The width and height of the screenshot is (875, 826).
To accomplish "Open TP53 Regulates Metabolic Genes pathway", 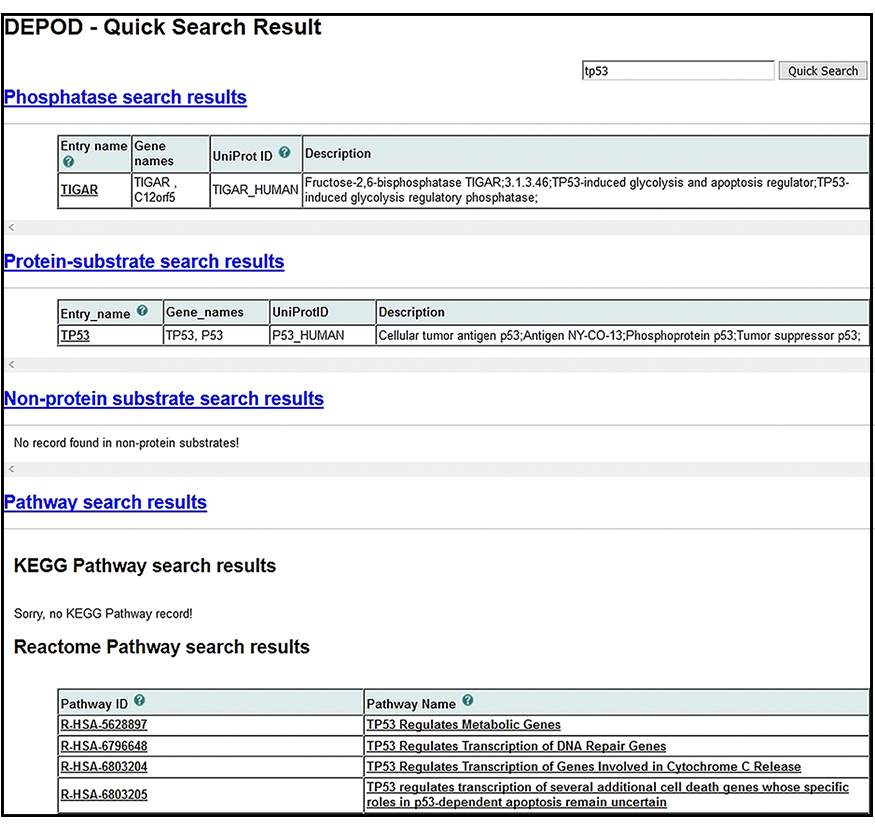I will 463,724.
